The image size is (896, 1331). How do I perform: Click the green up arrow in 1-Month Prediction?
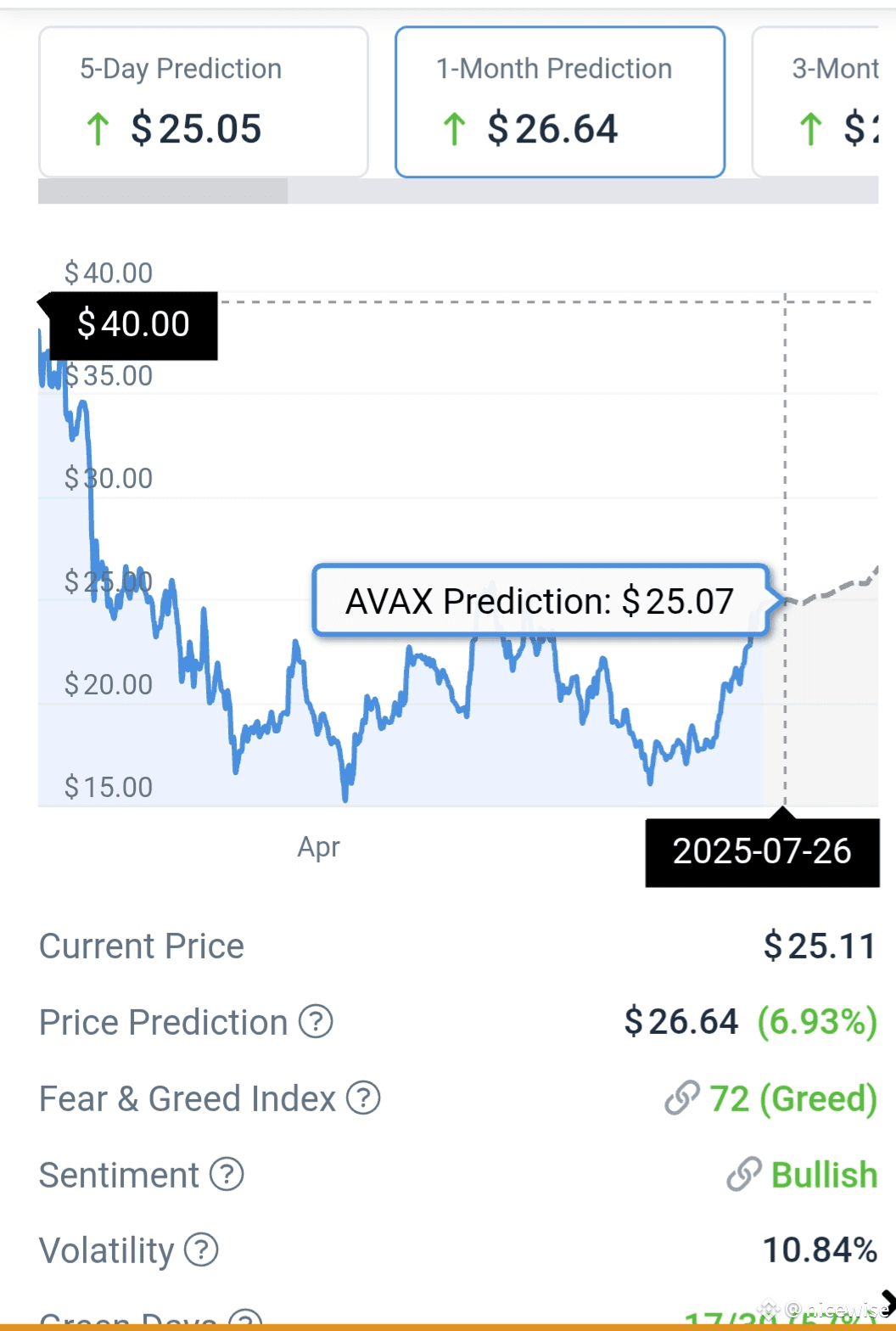(x=454, y=130)
